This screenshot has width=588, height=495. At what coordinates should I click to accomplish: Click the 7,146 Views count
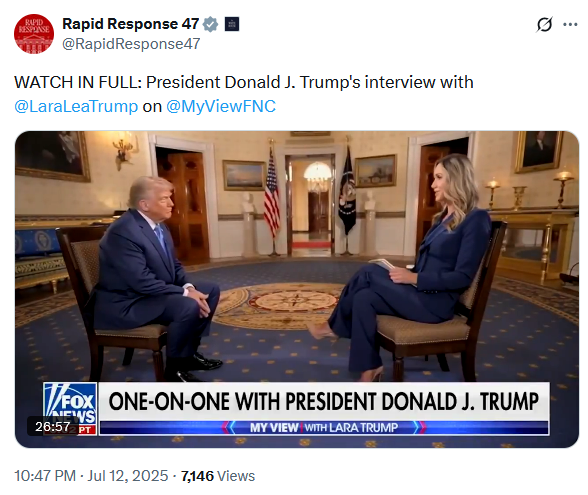click(218, 476)
